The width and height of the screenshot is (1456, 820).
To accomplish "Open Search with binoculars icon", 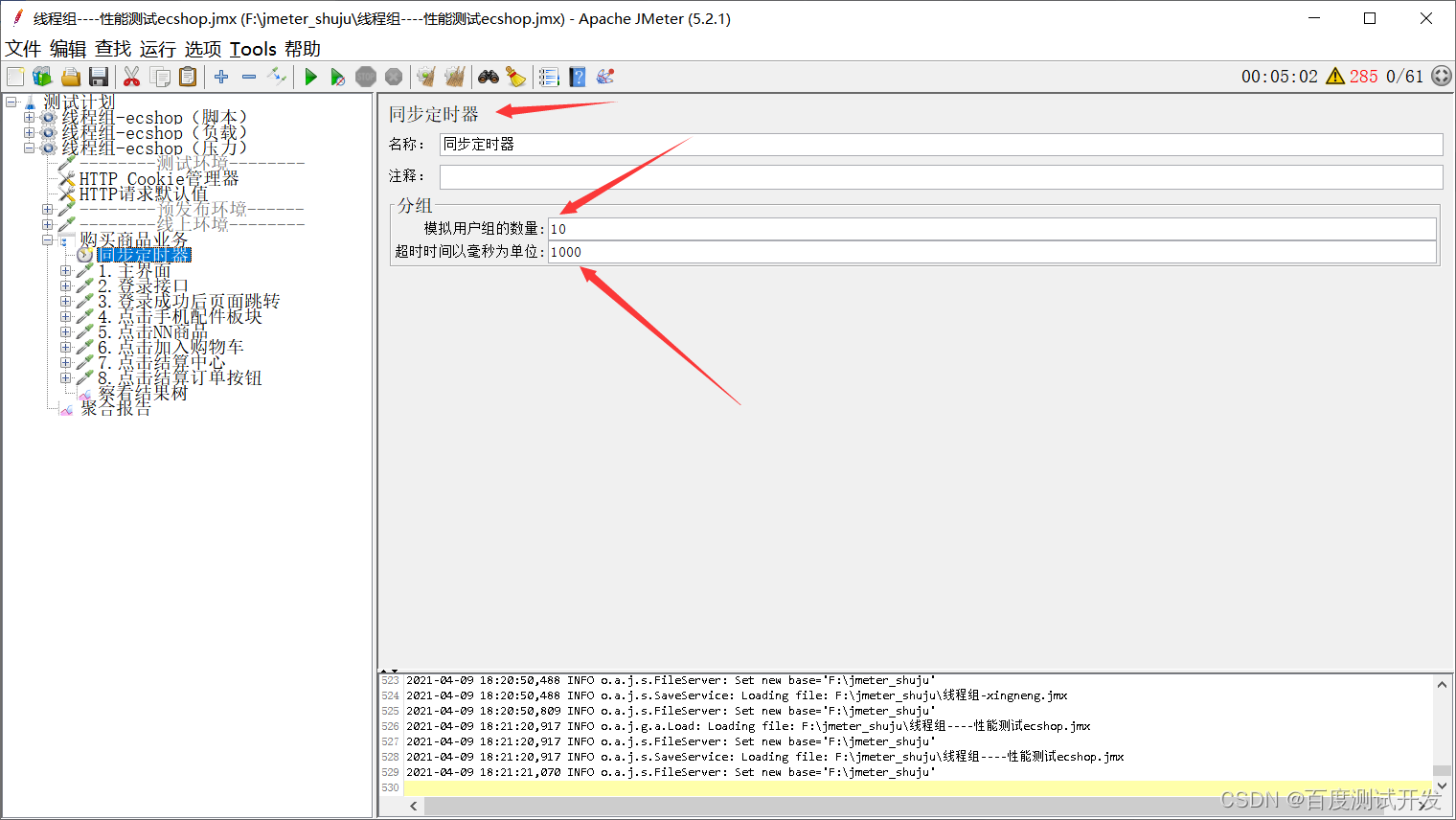I will point(489,77).
